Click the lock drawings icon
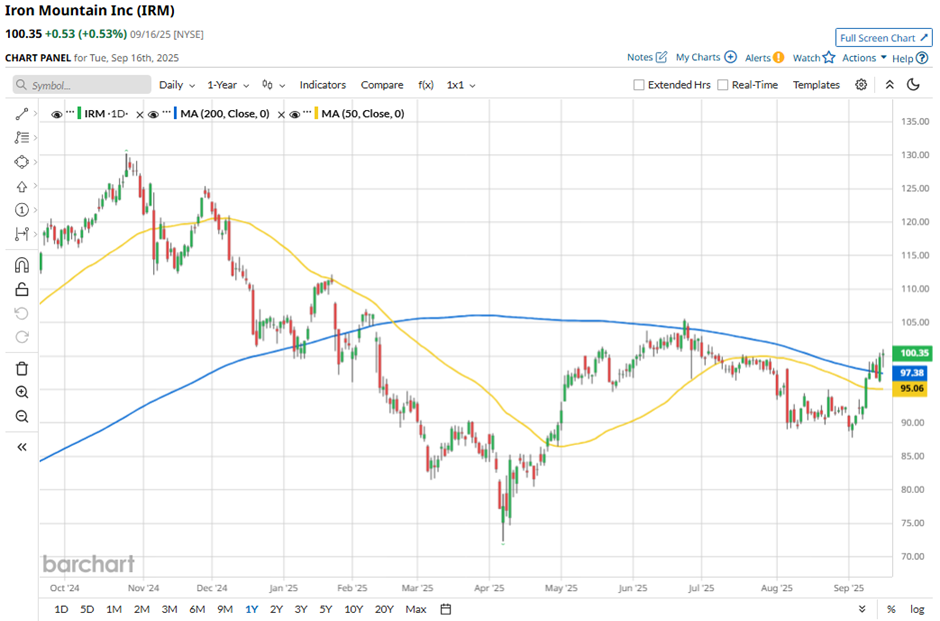This screenshot has height=621, width=940. (x=22, y=290)
